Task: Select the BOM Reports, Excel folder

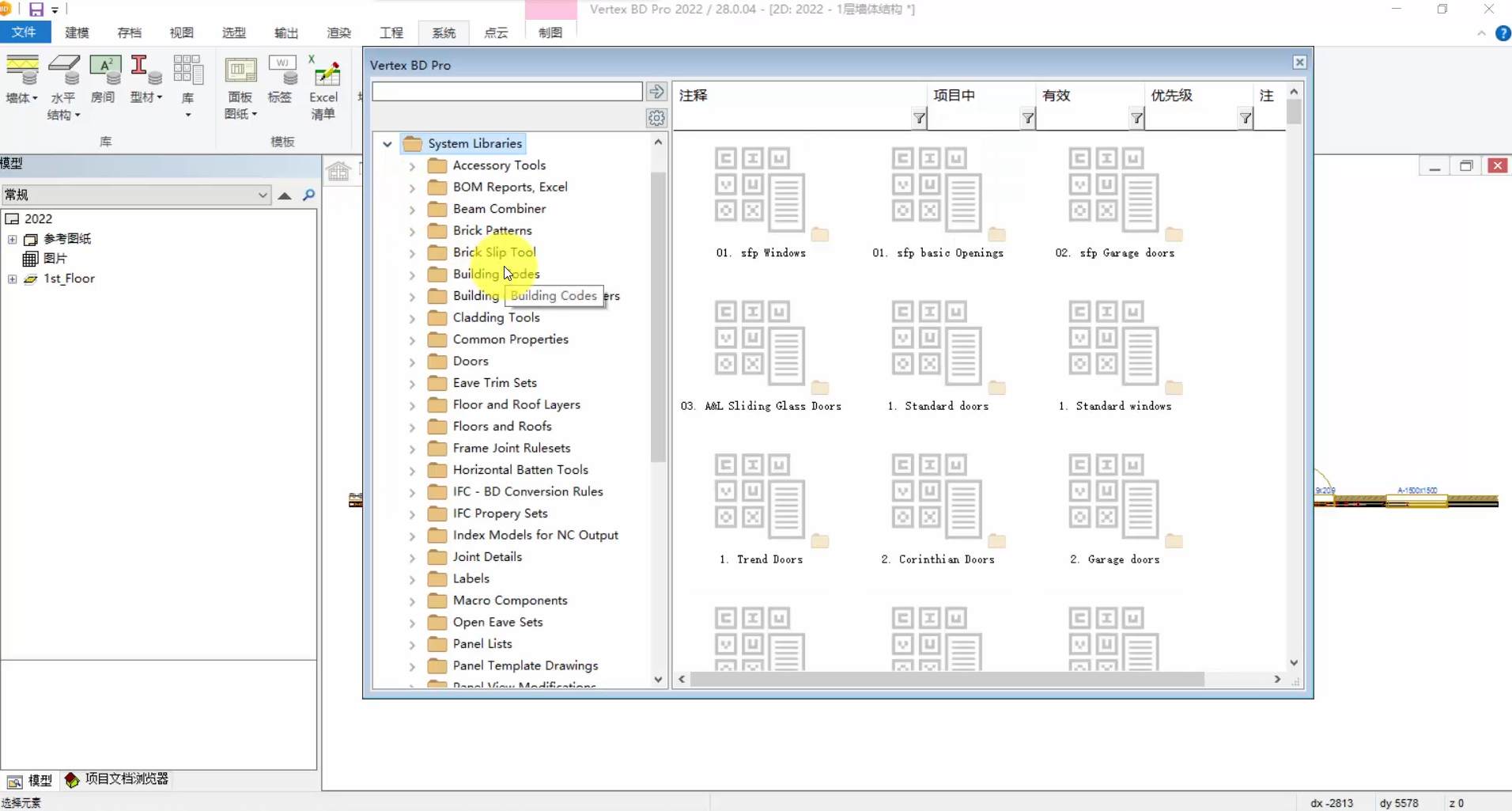Action: click(x=510, y=188)
